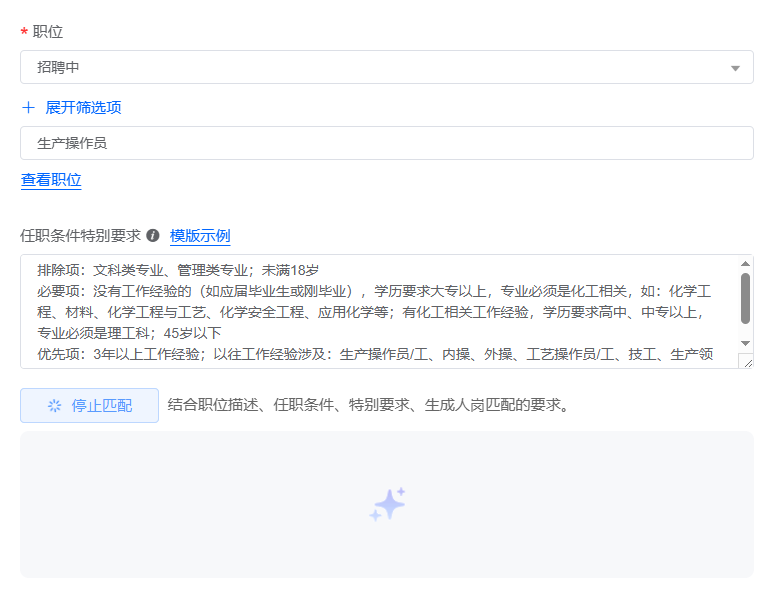Viewport: 772px width, 608px height.
Task: Click the 职位 field label
Action: [48, 32]
